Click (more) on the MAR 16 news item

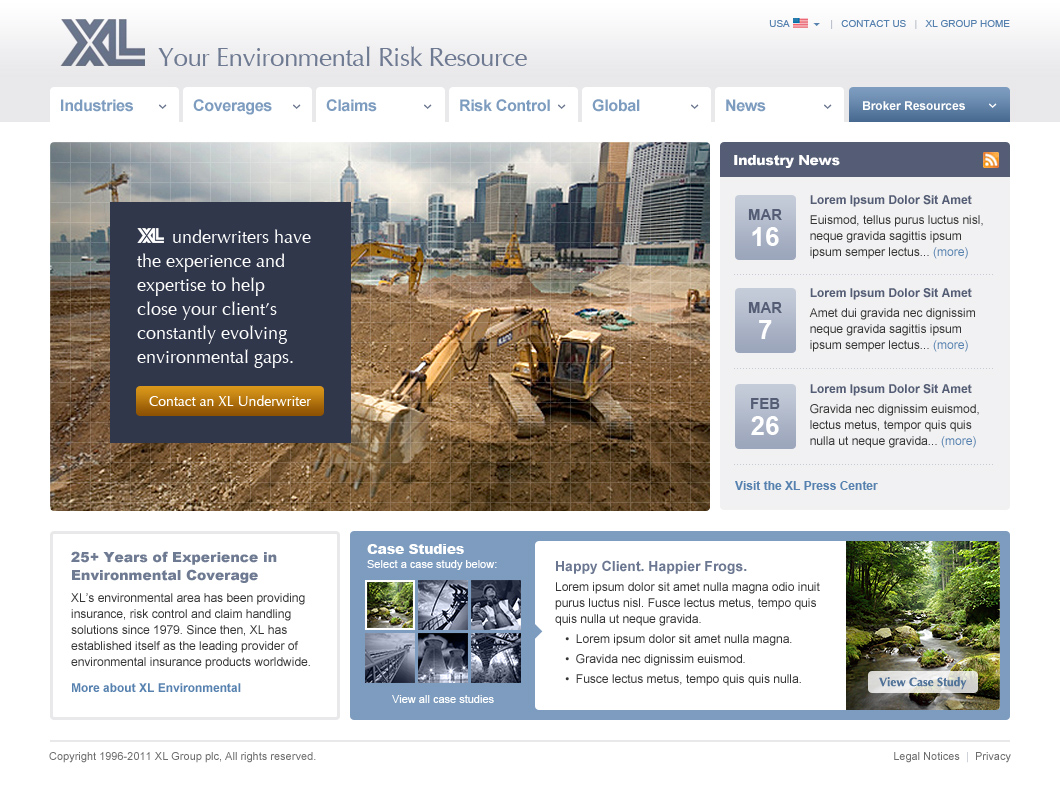click(x=950, y=252)
